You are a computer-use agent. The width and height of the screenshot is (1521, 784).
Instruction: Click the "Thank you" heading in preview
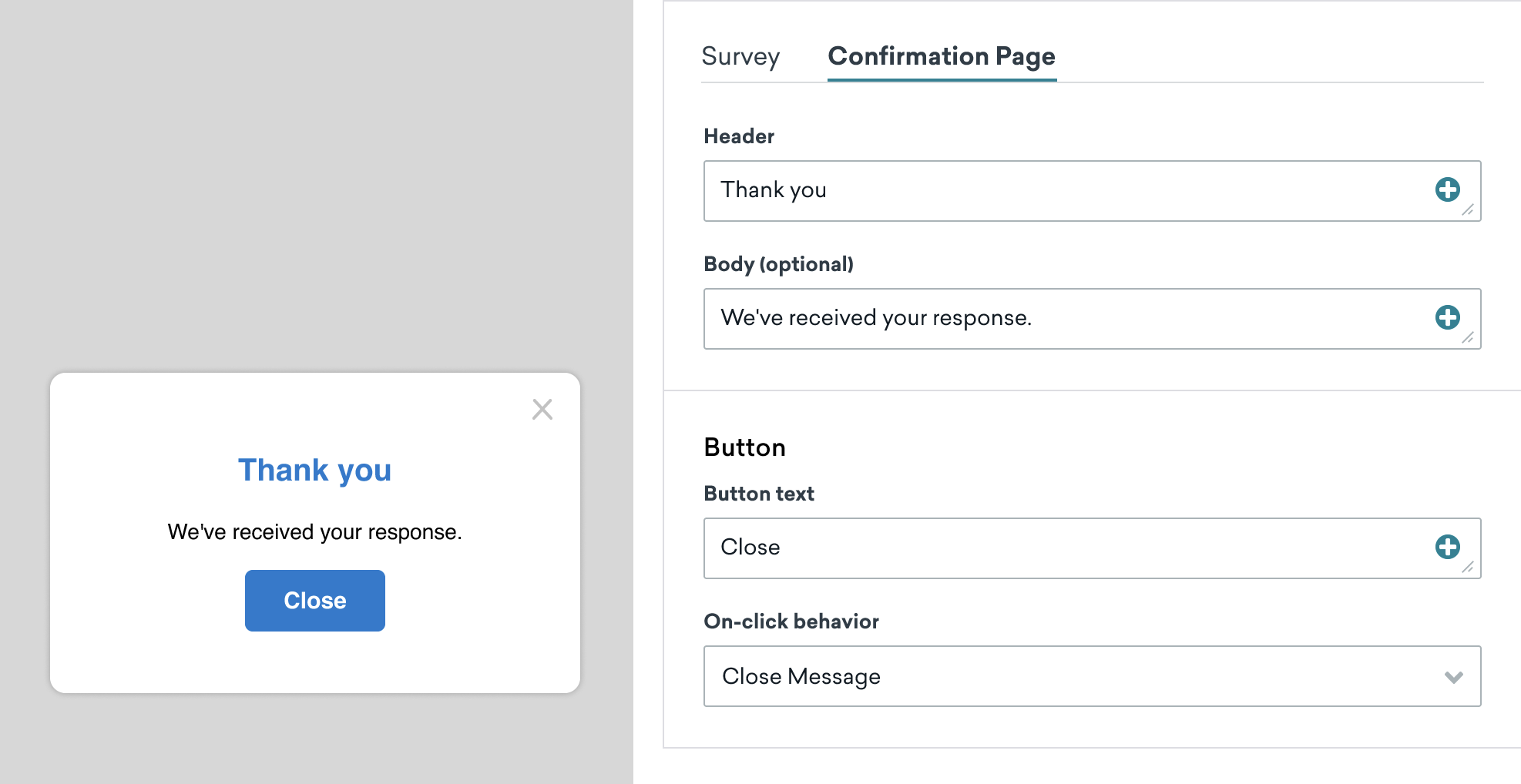pyautogui.click(x=314, y=470)
